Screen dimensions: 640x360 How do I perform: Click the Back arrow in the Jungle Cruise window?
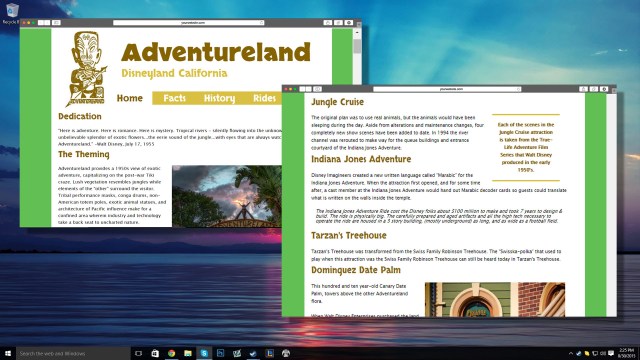coord(302,89)
